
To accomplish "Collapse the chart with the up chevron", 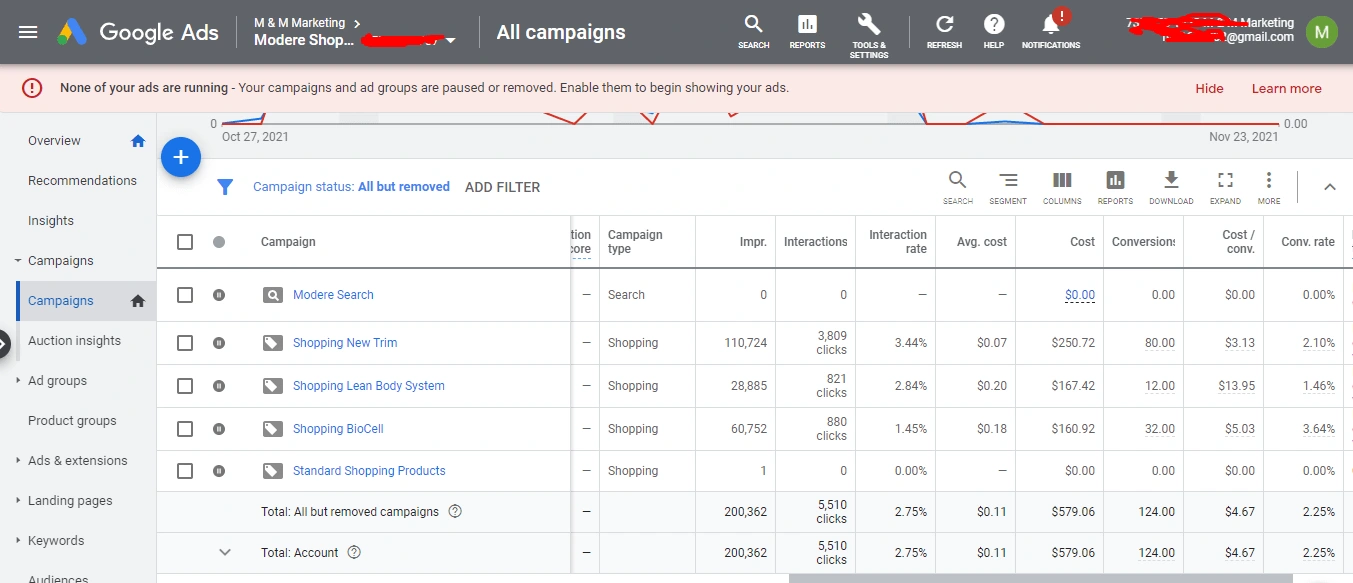I will (1330, 187).
